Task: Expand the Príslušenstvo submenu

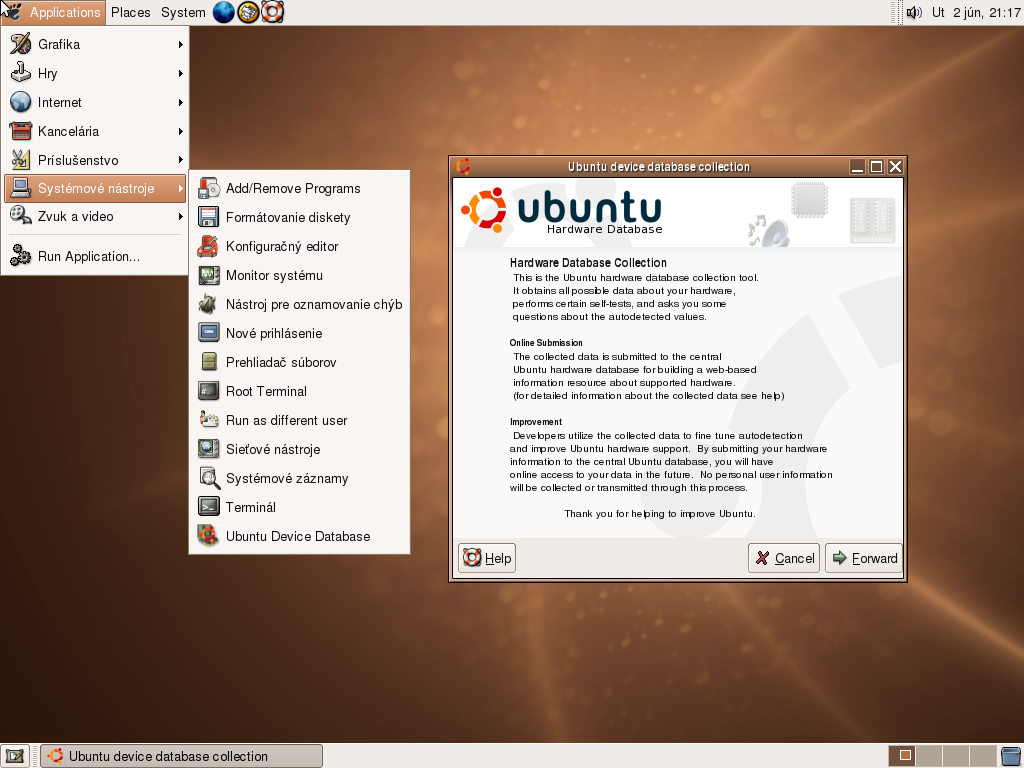Action: click(96, 160)
